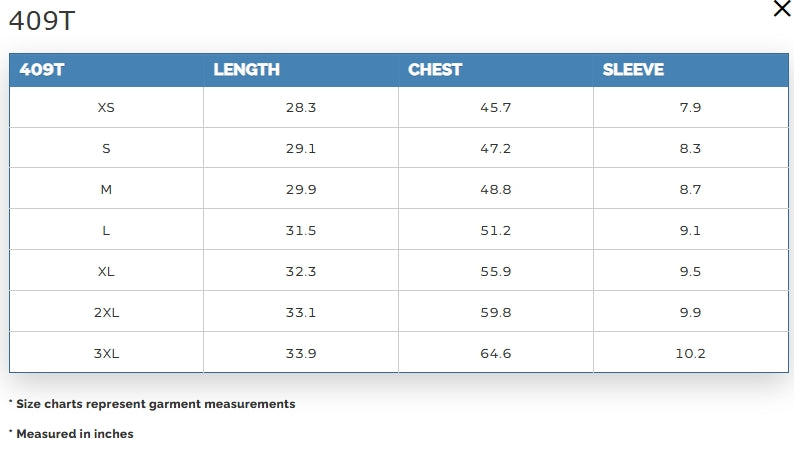The height and width of the screenshot is (449, 794).
Task: Select the M size row label
Action: pyautogui.click(x=106, y=189)
